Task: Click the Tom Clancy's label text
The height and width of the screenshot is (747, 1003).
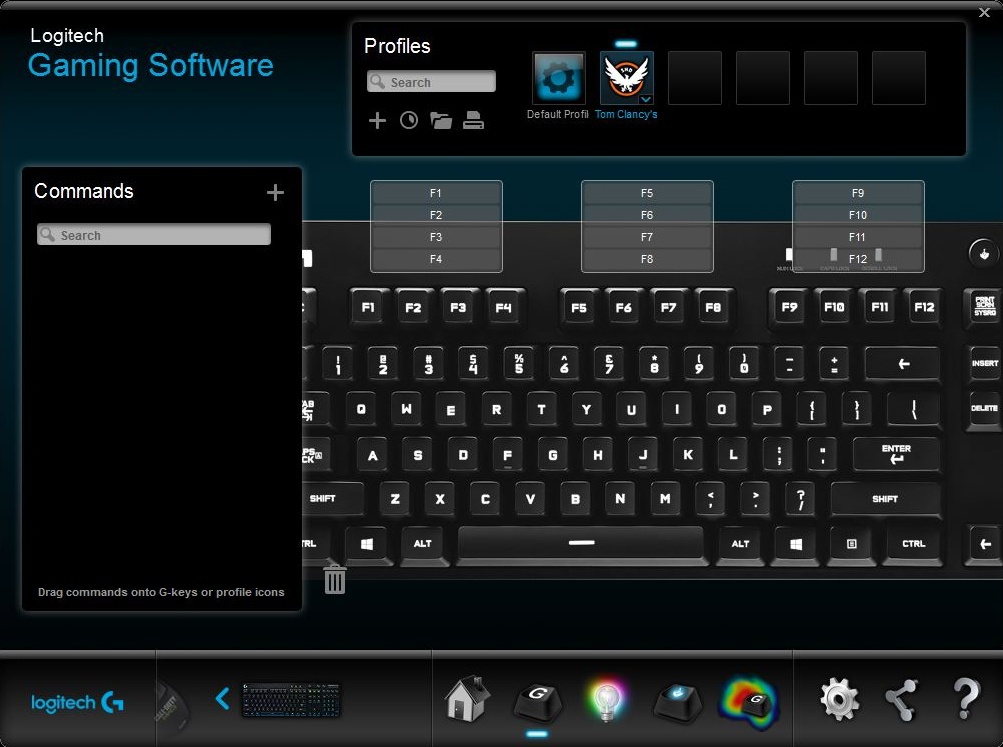Action: 626,114
